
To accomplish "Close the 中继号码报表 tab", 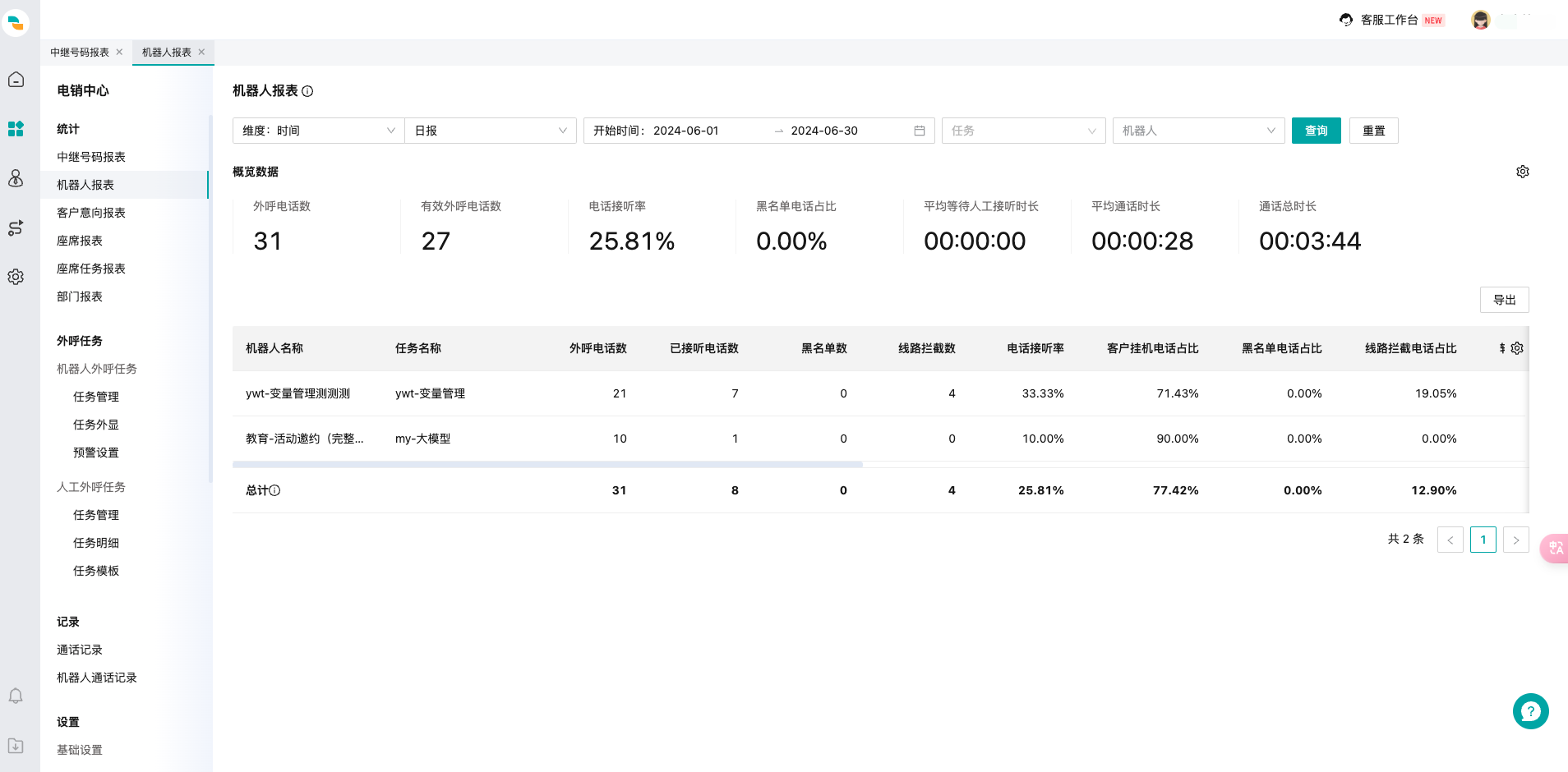I will point(120,52).
